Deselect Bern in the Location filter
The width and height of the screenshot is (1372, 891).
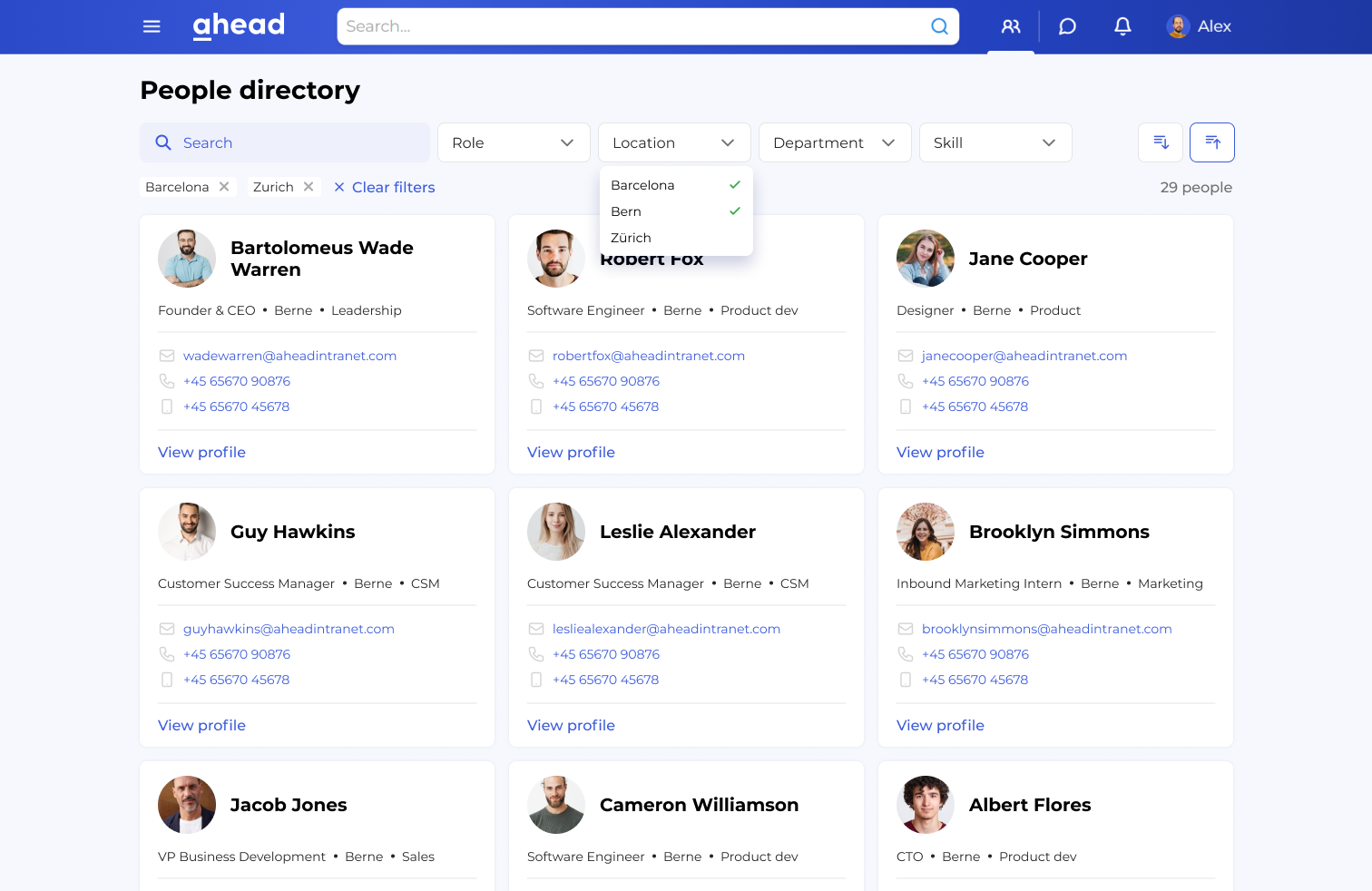click(675, 211)
